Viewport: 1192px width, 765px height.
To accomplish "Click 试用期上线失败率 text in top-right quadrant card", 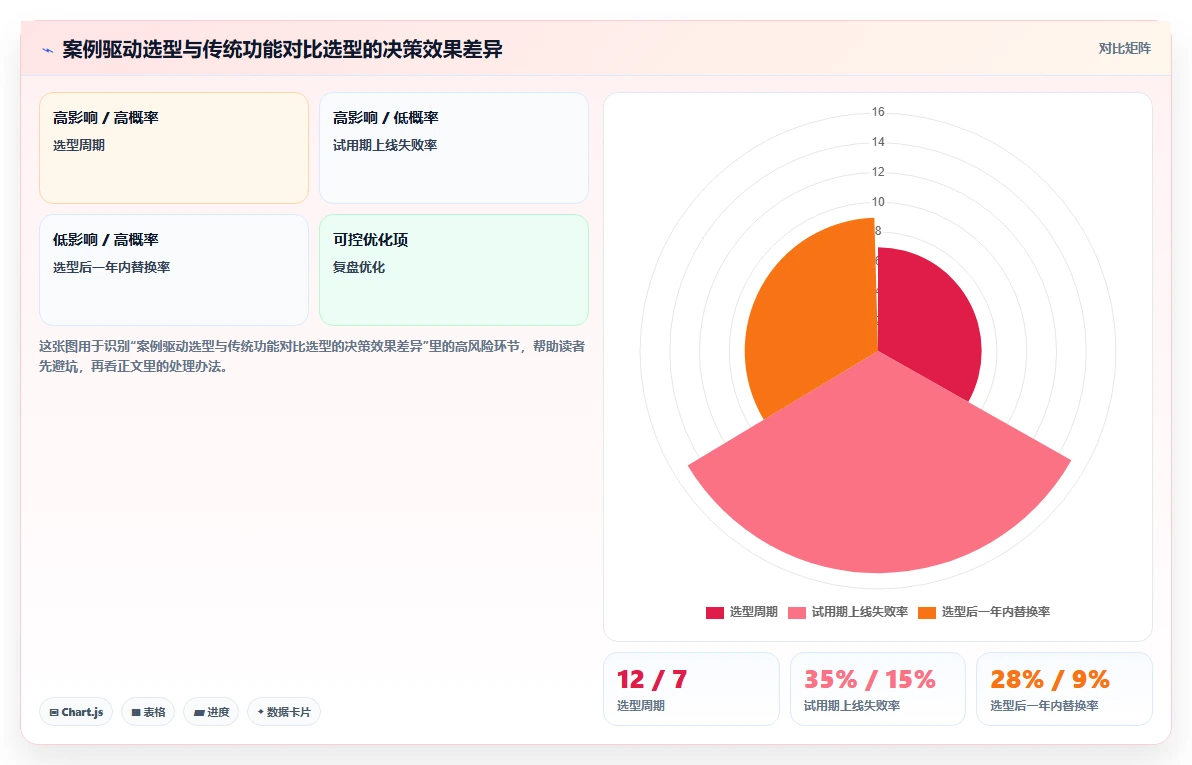I will pyautogui.click(x=385, y=145).
